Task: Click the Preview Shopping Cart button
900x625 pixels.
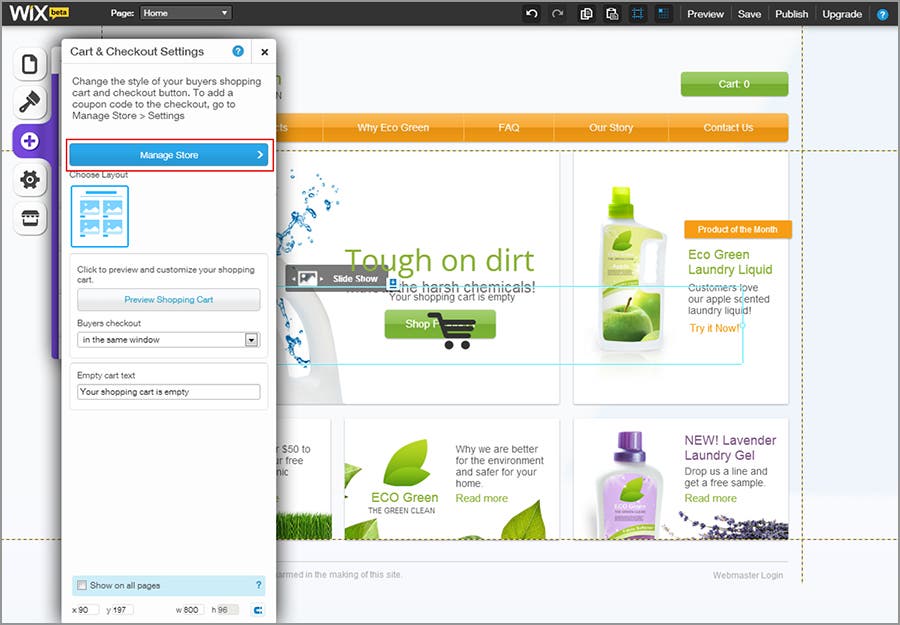Action: click(x=169, y=300)
